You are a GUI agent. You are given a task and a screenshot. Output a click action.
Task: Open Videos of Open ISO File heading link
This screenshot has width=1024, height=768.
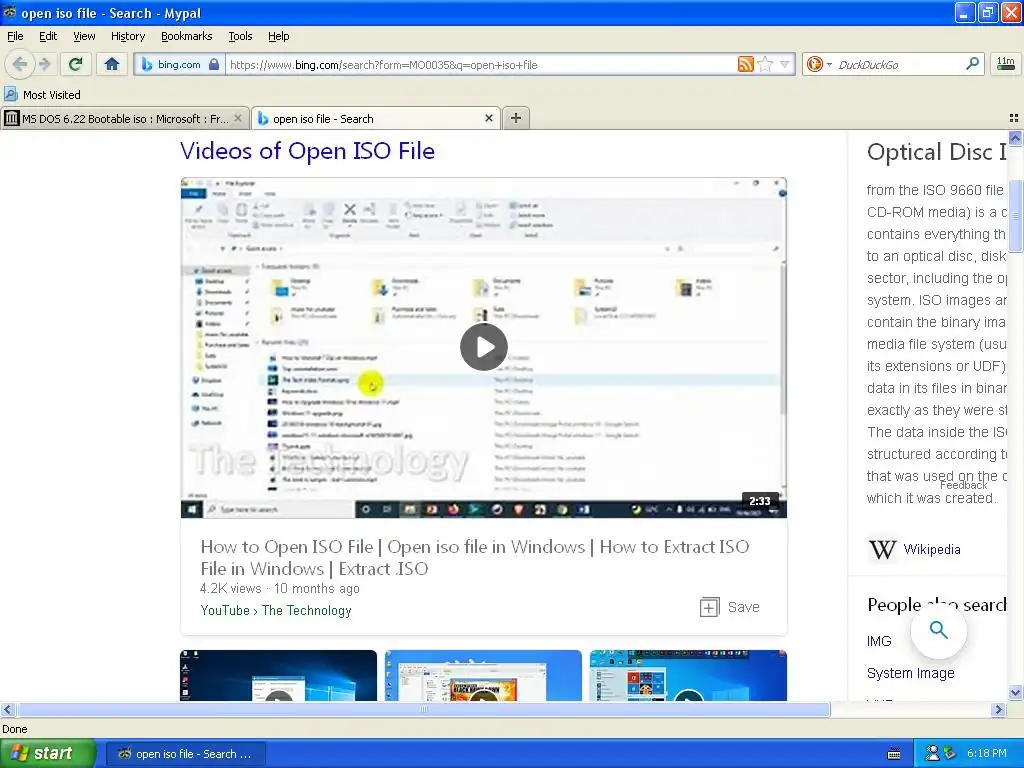coord(308,151)
